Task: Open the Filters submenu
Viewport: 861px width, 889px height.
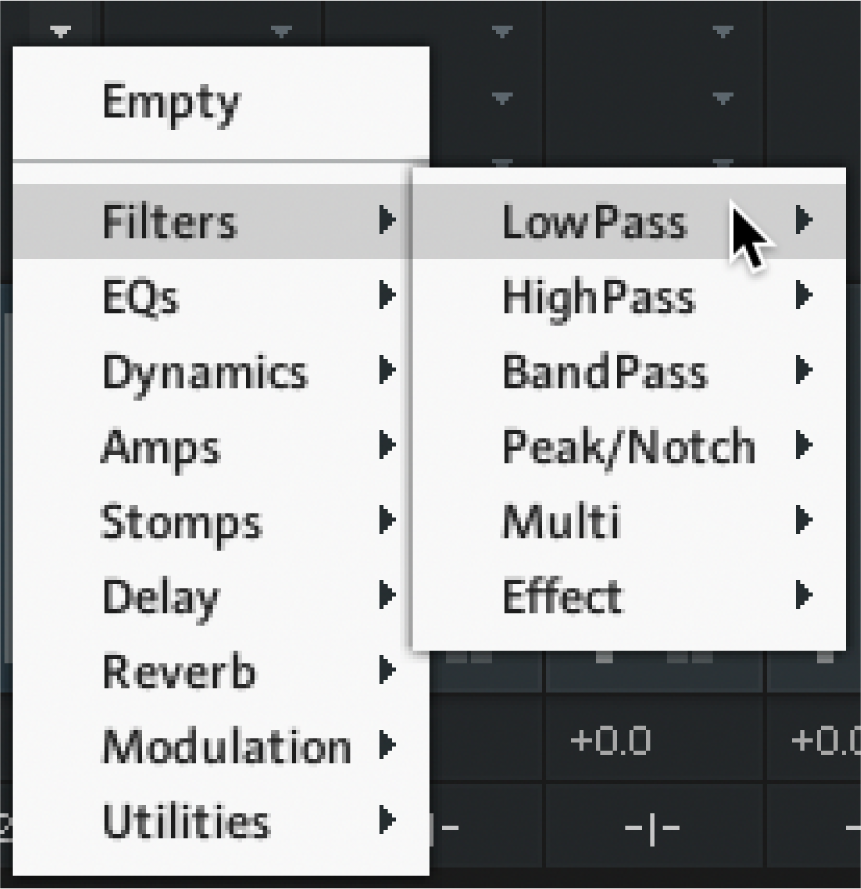Action: 170,221
